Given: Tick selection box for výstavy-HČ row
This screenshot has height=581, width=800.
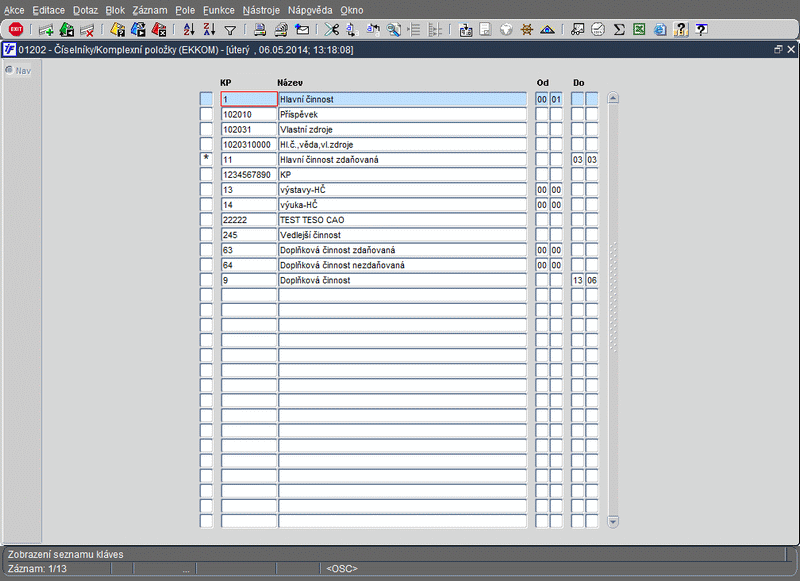Looking at the screenshot, I should pyautogui.click(x=206, y=189).
